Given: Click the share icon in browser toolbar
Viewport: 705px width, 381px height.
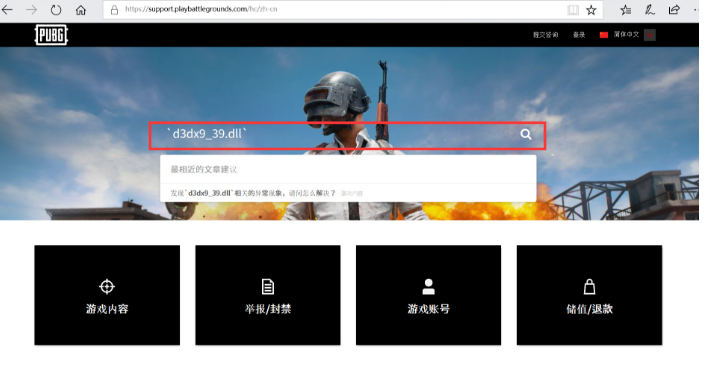Looking at the screenshot, I should (674, 9).
